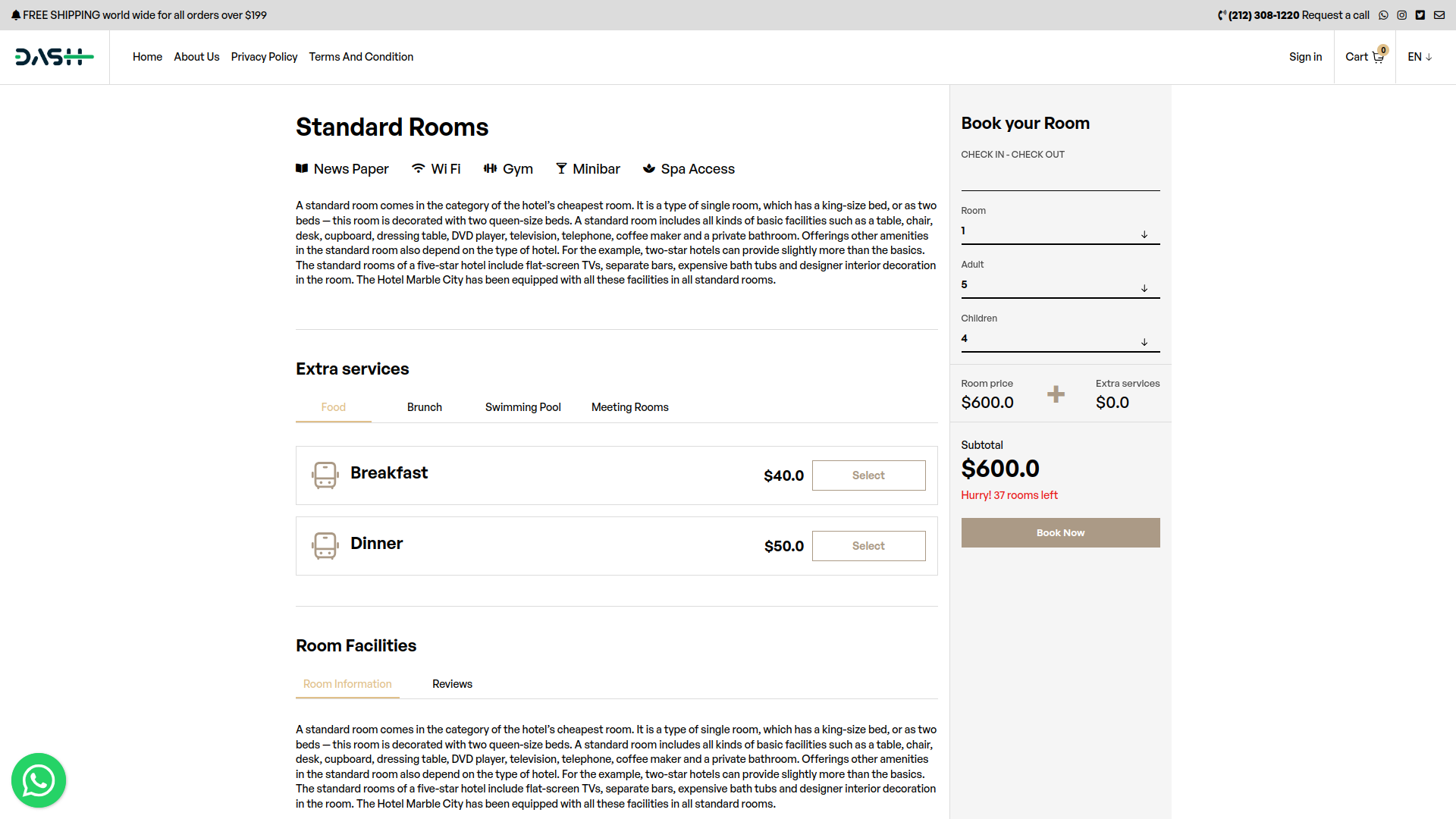
Task: Open the Reviews tab
Action: pyautogui.click(x=452, y=684)
